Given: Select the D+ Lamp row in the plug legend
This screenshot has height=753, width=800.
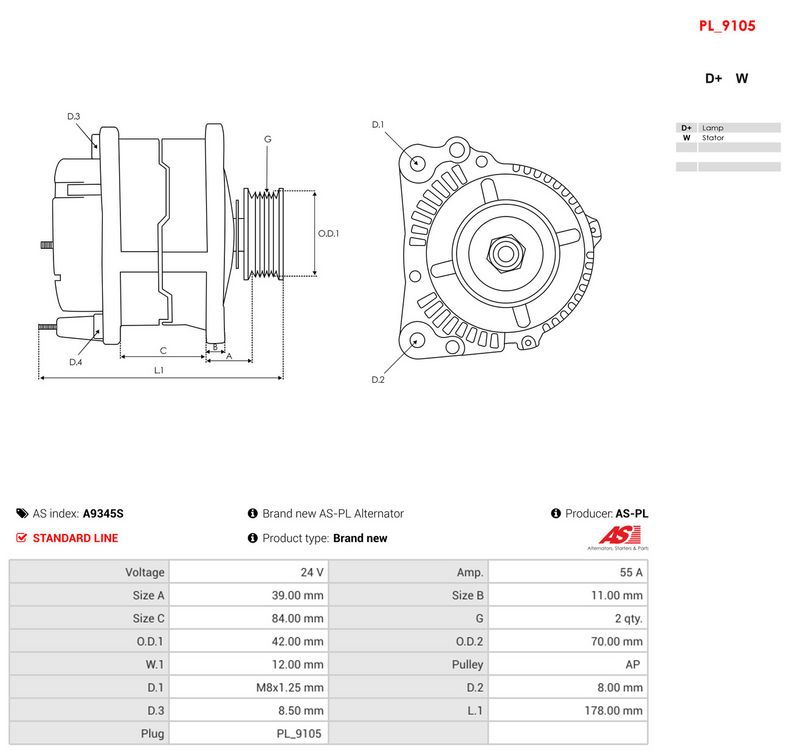Looking at the screenshot, I should 728,128.
